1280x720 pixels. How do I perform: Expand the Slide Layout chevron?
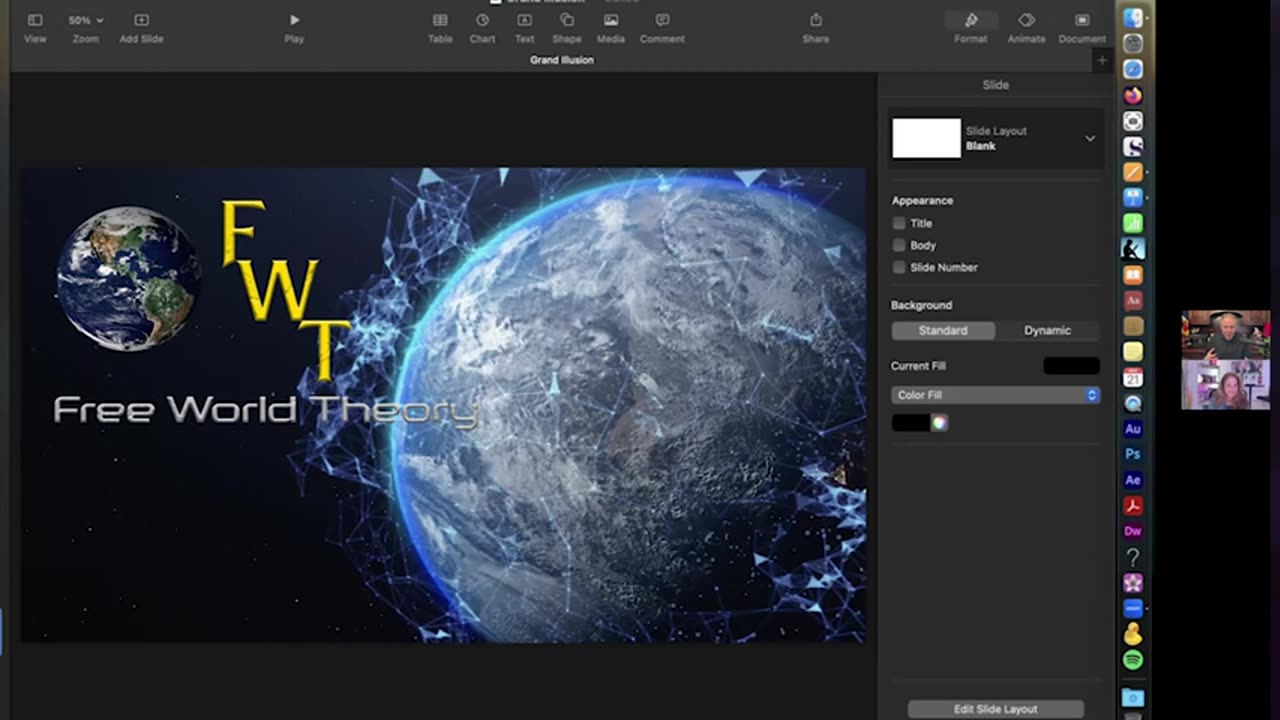pos(1090,138)
